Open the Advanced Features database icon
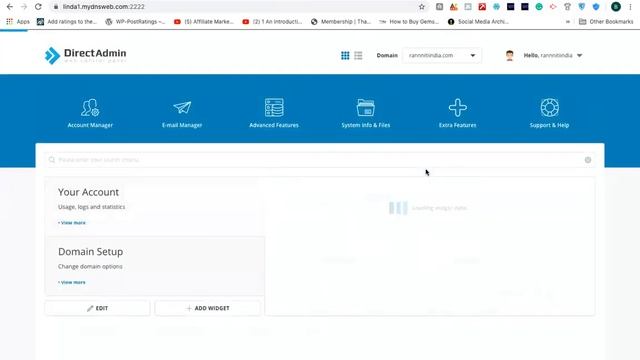This screenshot has width=640, height=360. (274, 107)
